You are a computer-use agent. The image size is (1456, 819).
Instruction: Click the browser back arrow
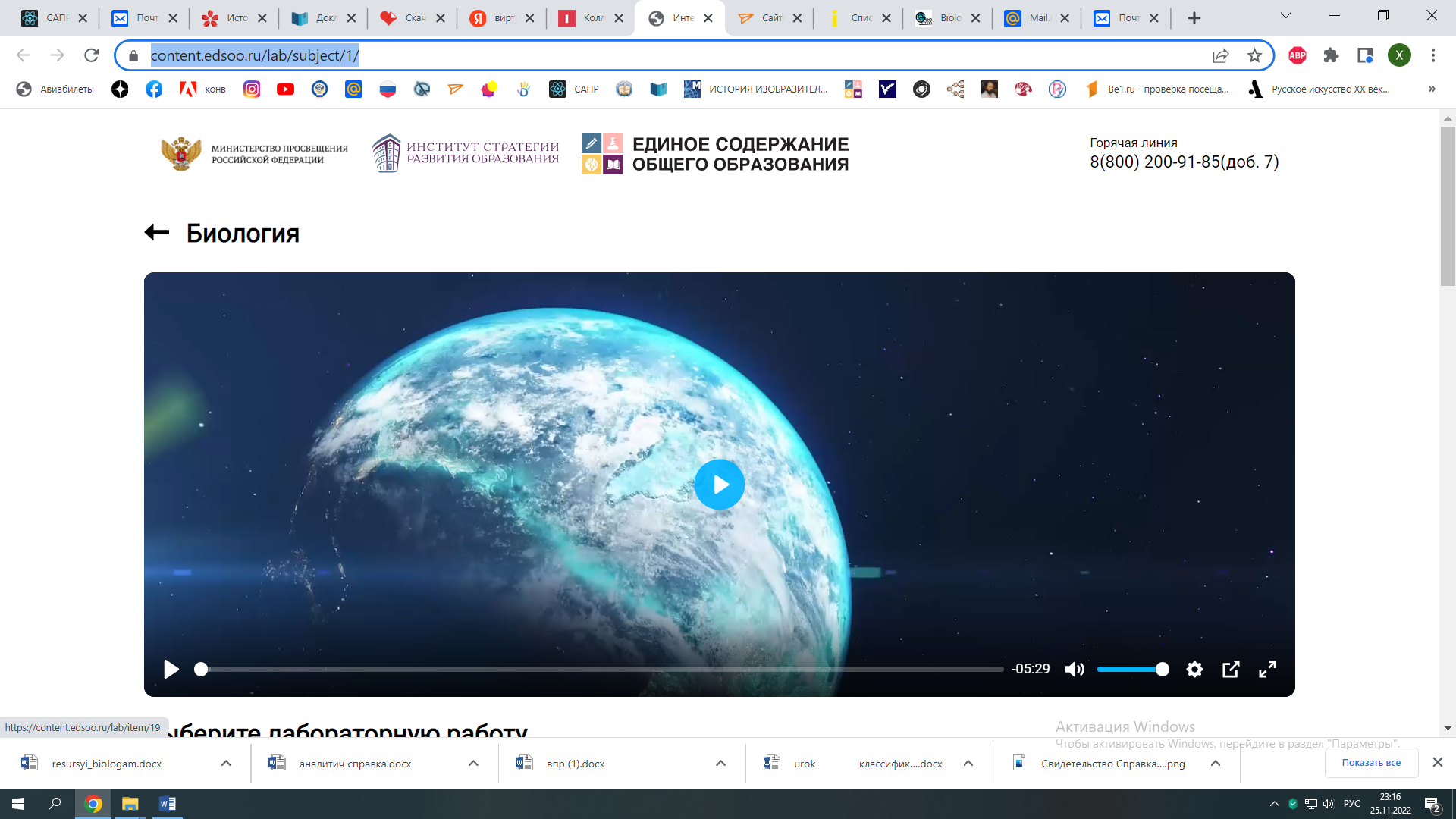click(24, 55)
